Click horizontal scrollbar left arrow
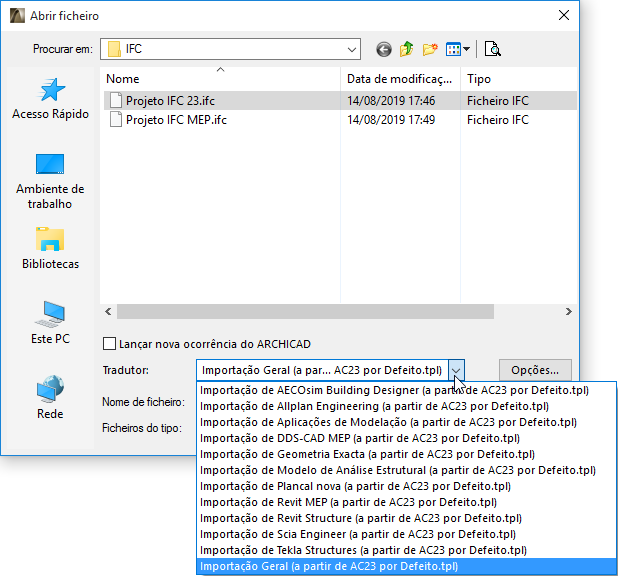618x576 pixels. 108,311
